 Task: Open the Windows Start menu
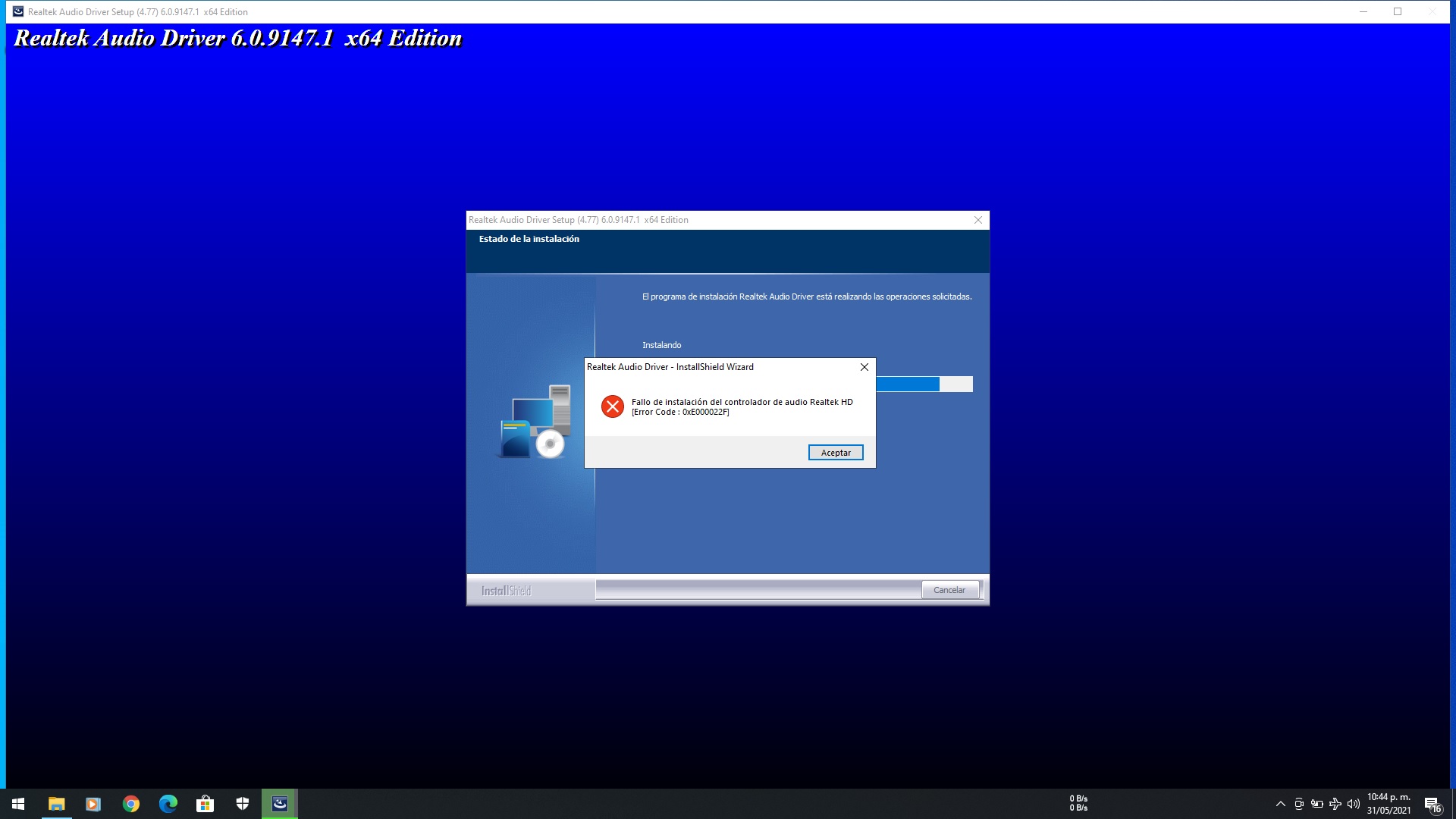pyautogui.click(x=18, y=804)
